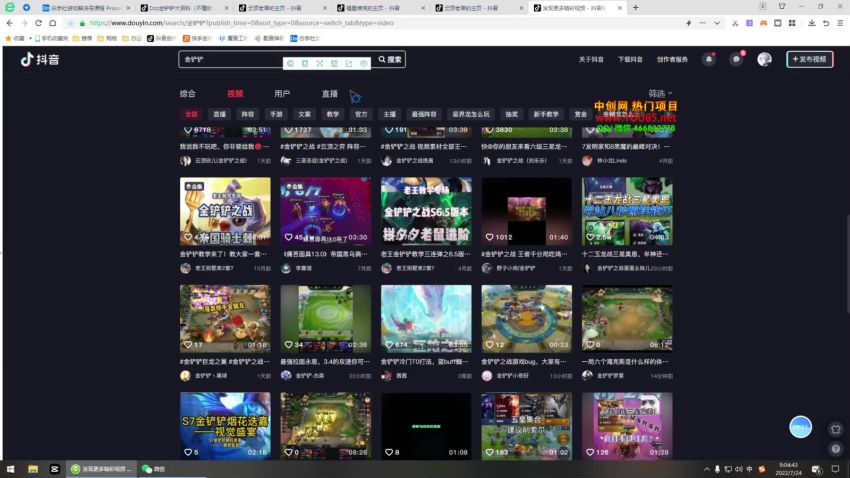Open WeChat 微信 from the taskbar
Screen dimensions: 850x478
pos(153,469)
